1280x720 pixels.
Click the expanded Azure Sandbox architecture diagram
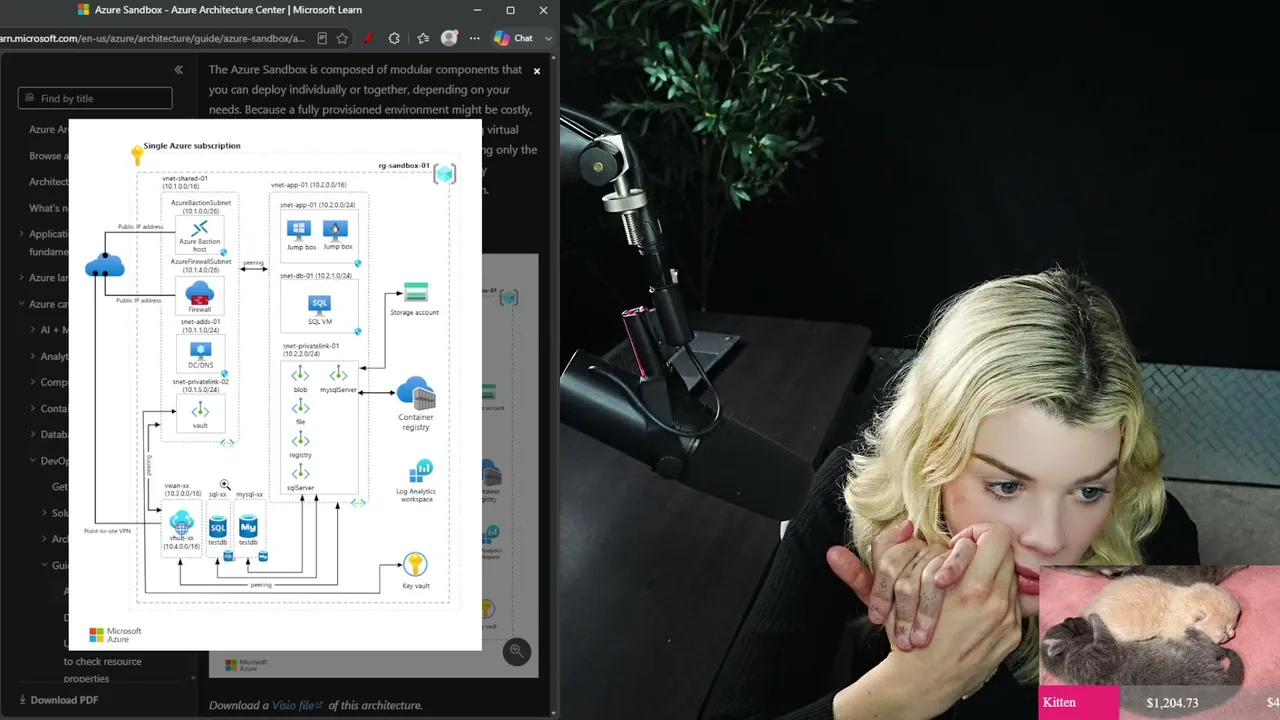click(275, 385)
